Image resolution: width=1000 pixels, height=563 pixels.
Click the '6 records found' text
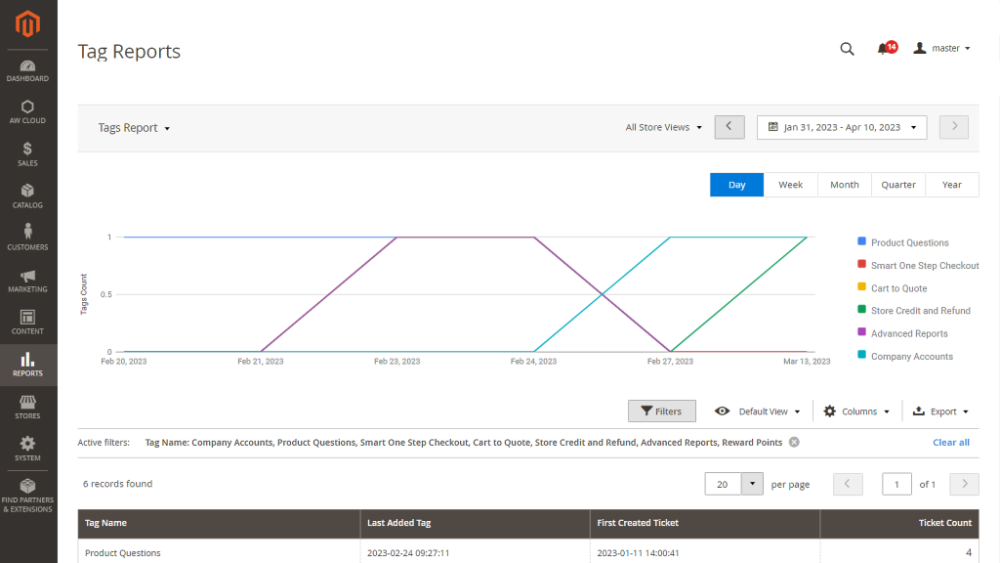coord(117,484)
